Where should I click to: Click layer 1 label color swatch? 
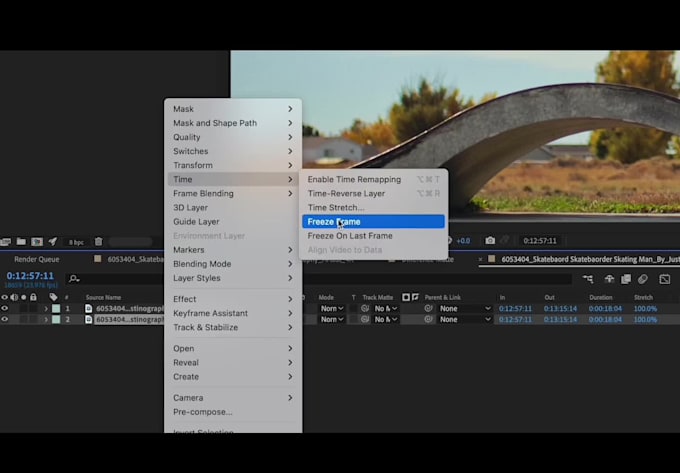pos(56,309)
